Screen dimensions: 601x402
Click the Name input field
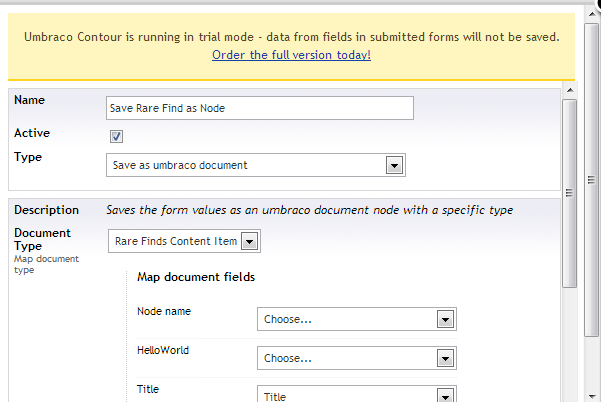260,108
